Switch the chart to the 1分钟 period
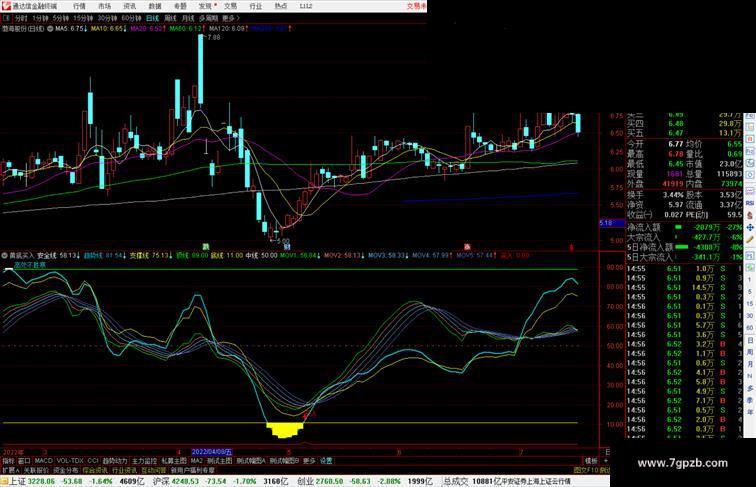The width and height of the screenshot is (756, 487). [40, 18]
